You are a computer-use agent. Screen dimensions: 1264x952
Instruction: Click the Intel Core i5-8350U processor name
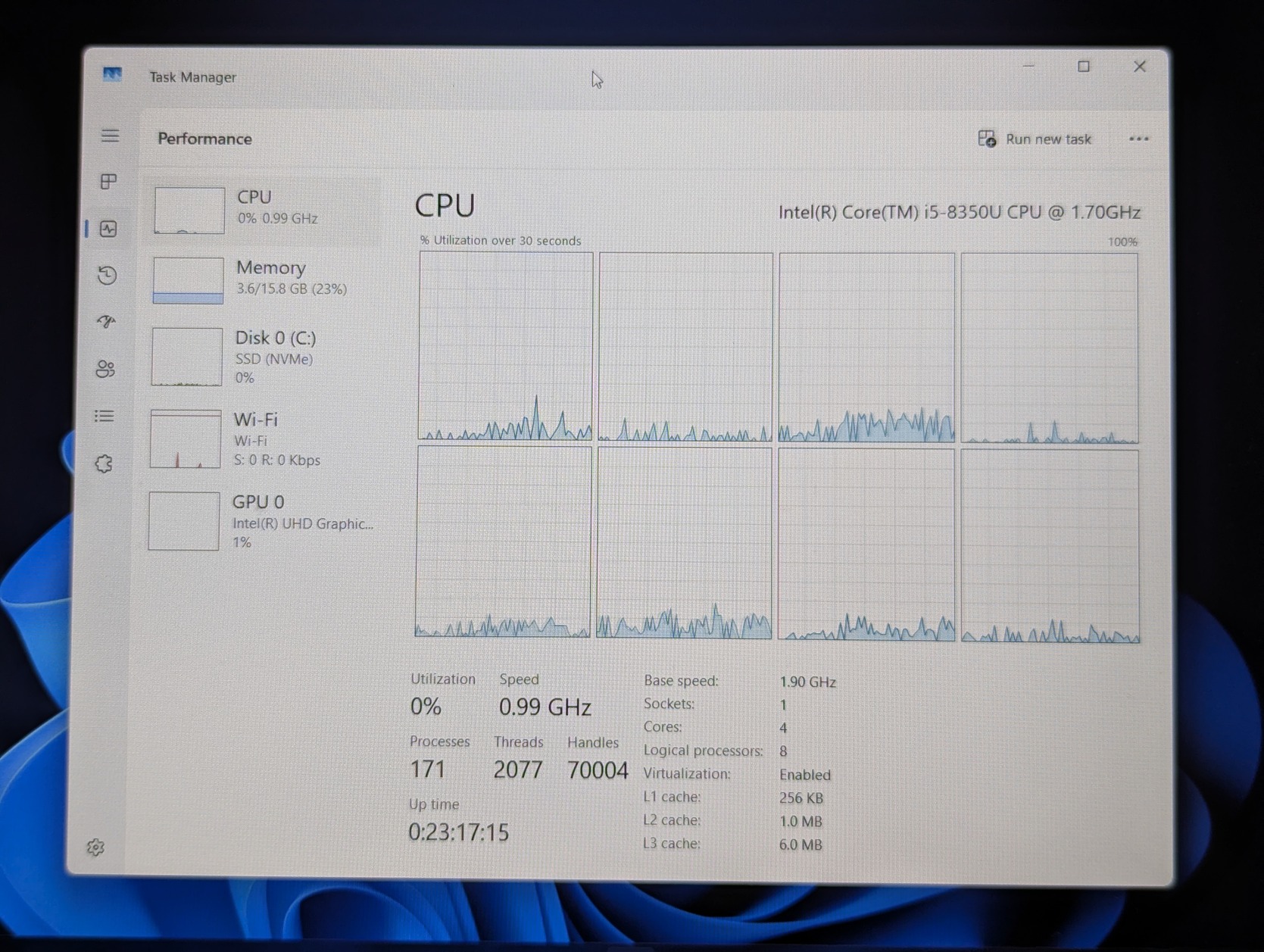click(960, 212)
